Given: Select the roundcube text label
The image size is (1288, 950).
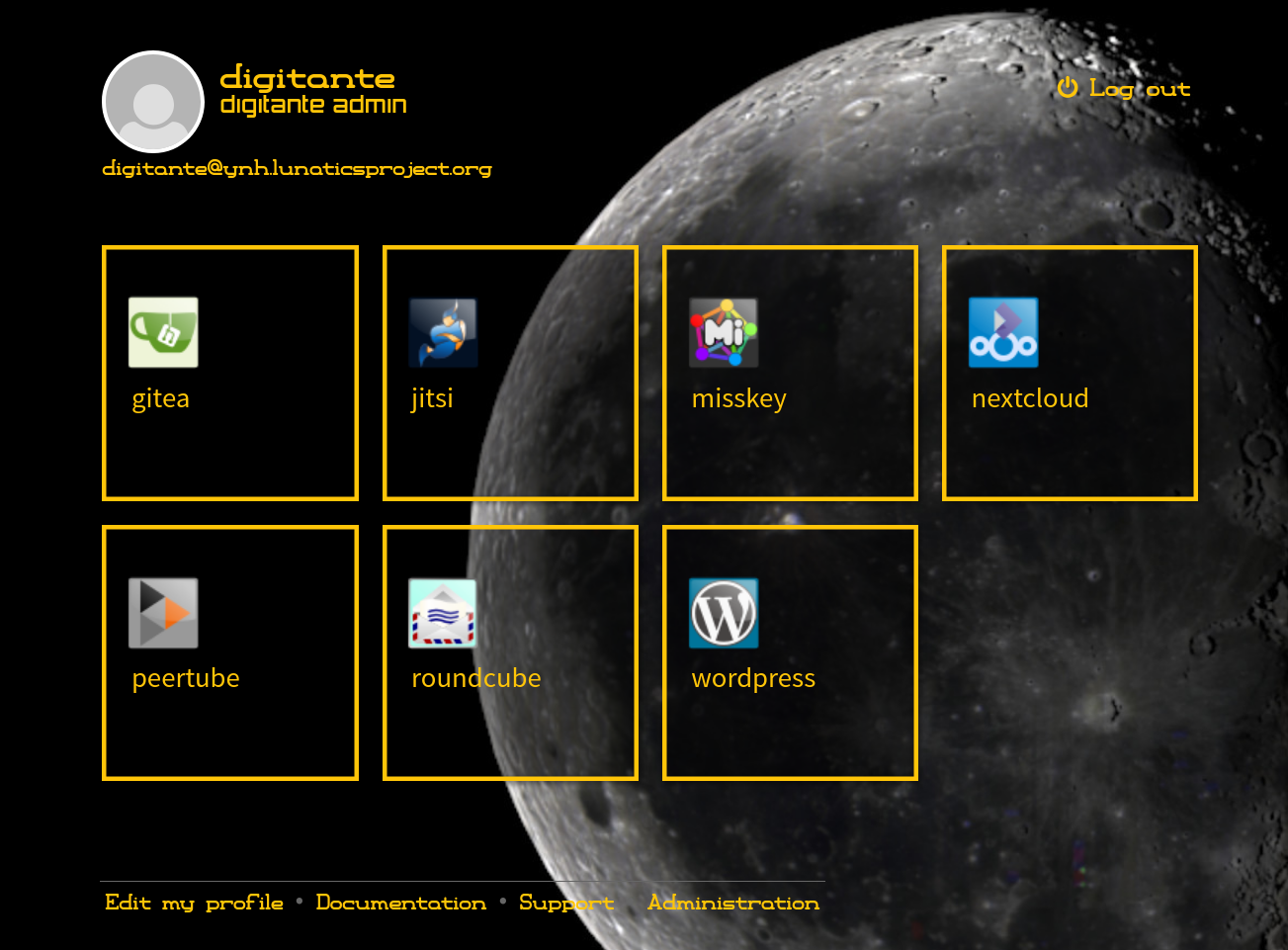Looking at the screenshot, I should [476, 678].
